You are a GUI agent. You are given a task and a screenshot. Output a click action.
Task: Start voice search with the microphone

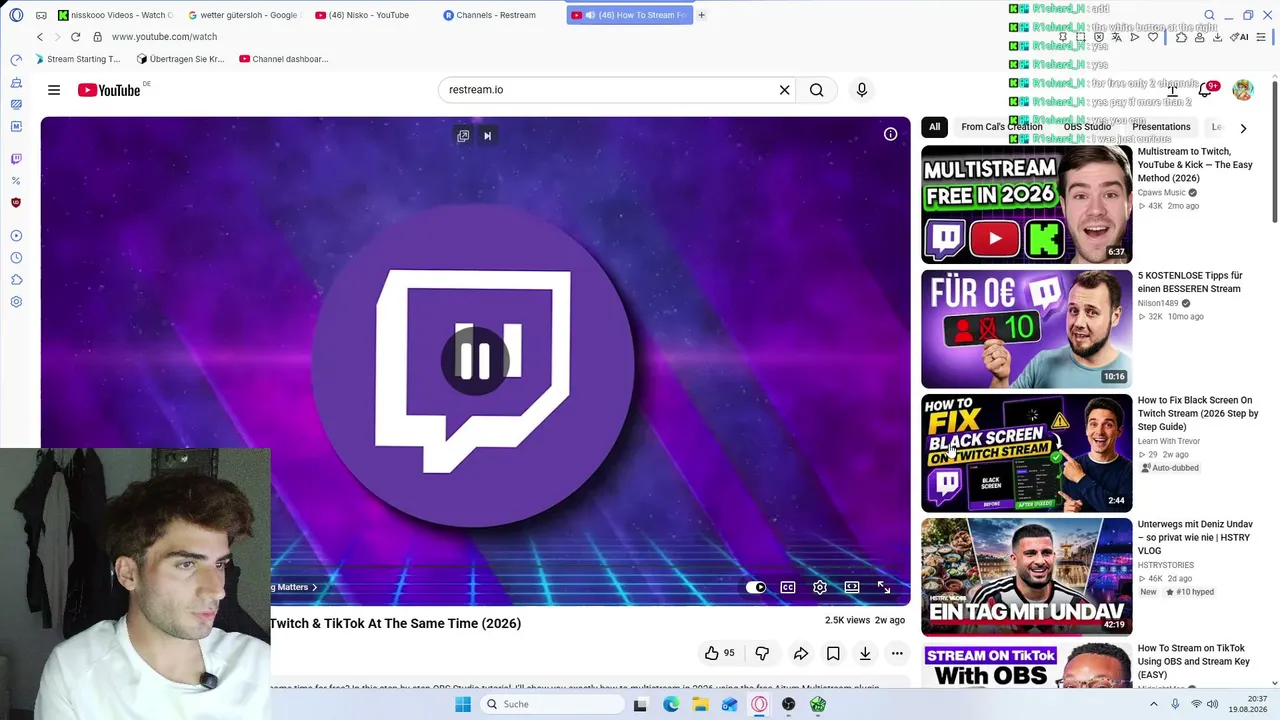click(862, 90)
